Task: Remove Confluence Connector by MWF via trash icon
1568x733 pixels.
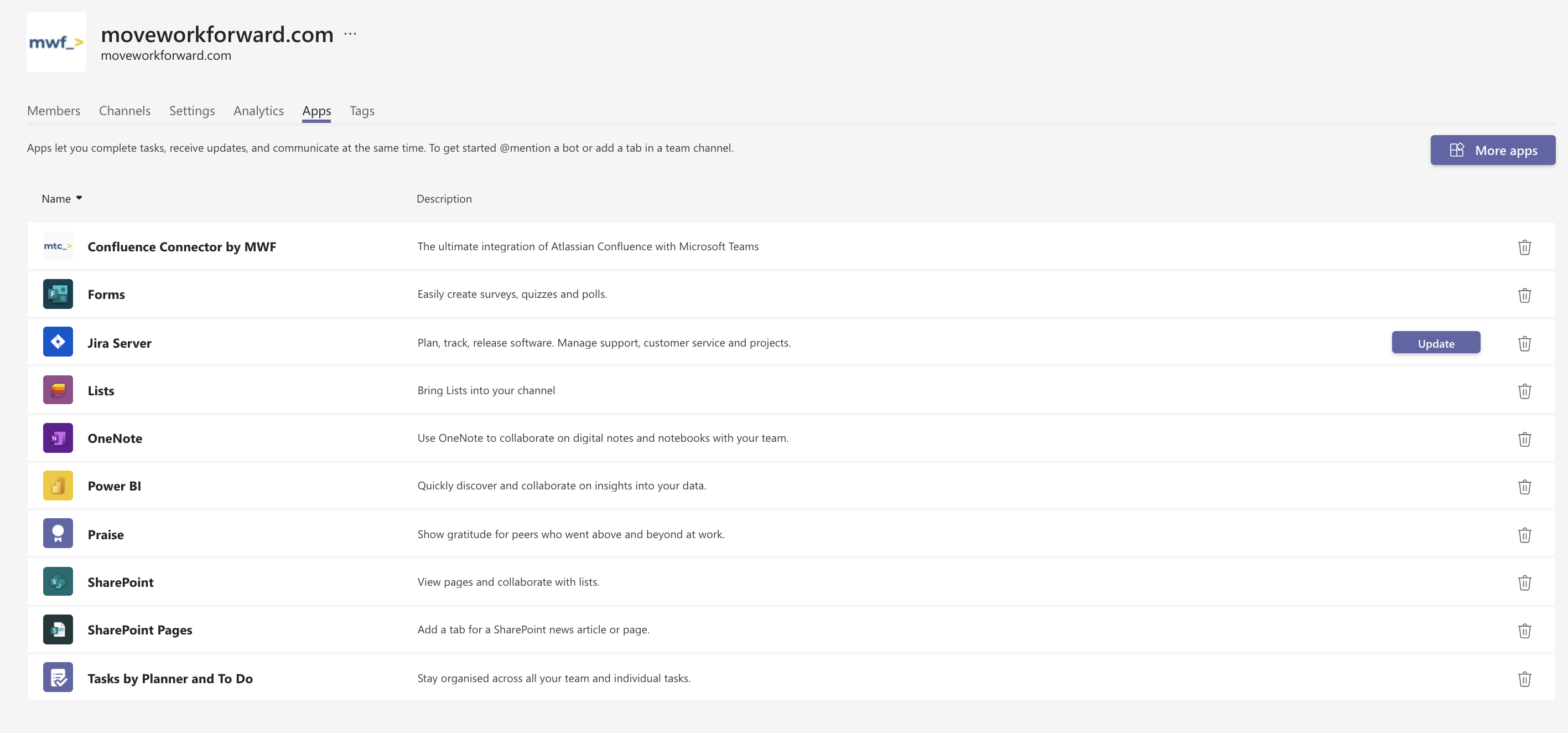Action: point(1524,247)
